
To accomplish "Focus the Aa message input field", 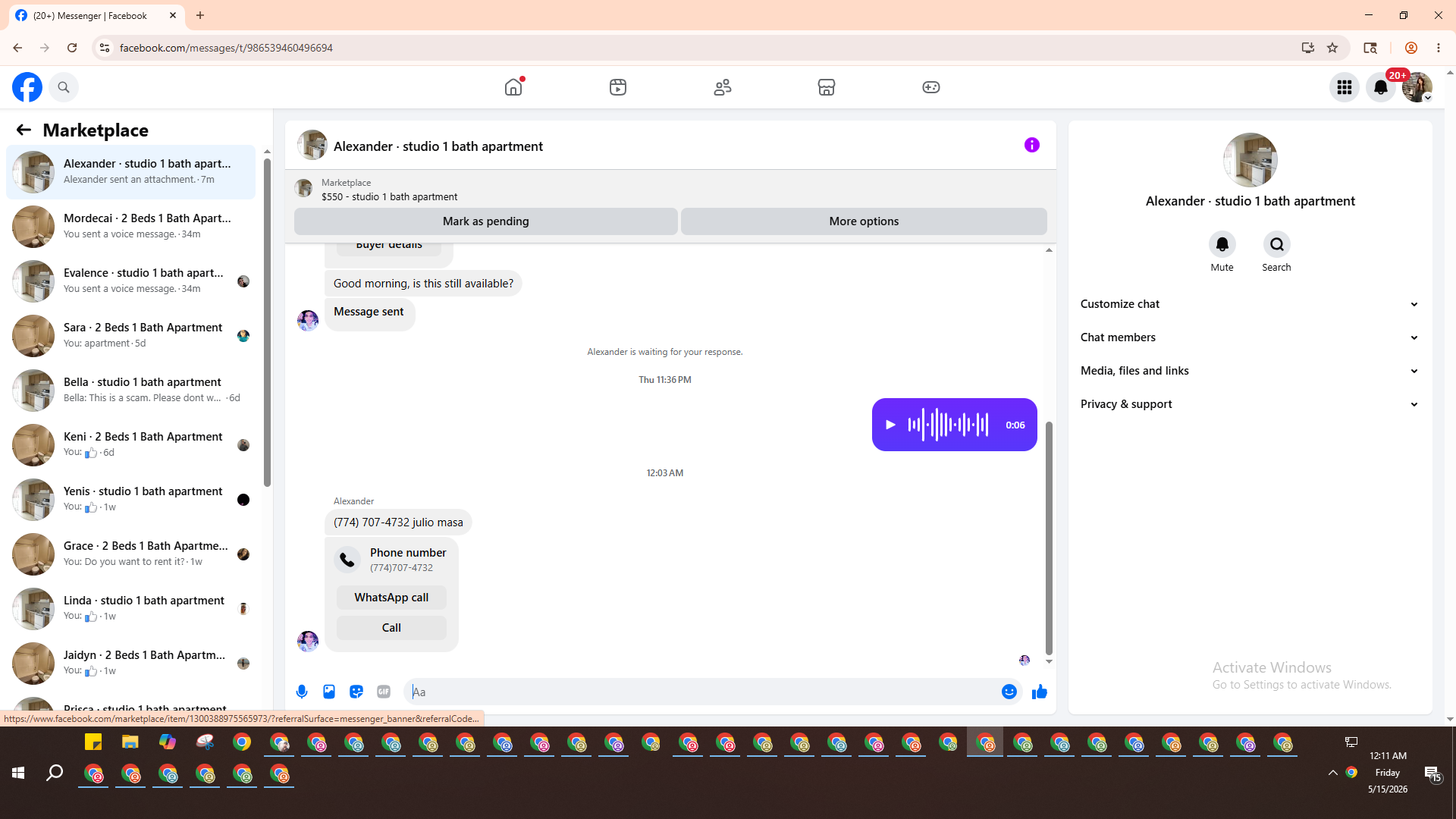I will pos(701,692).
